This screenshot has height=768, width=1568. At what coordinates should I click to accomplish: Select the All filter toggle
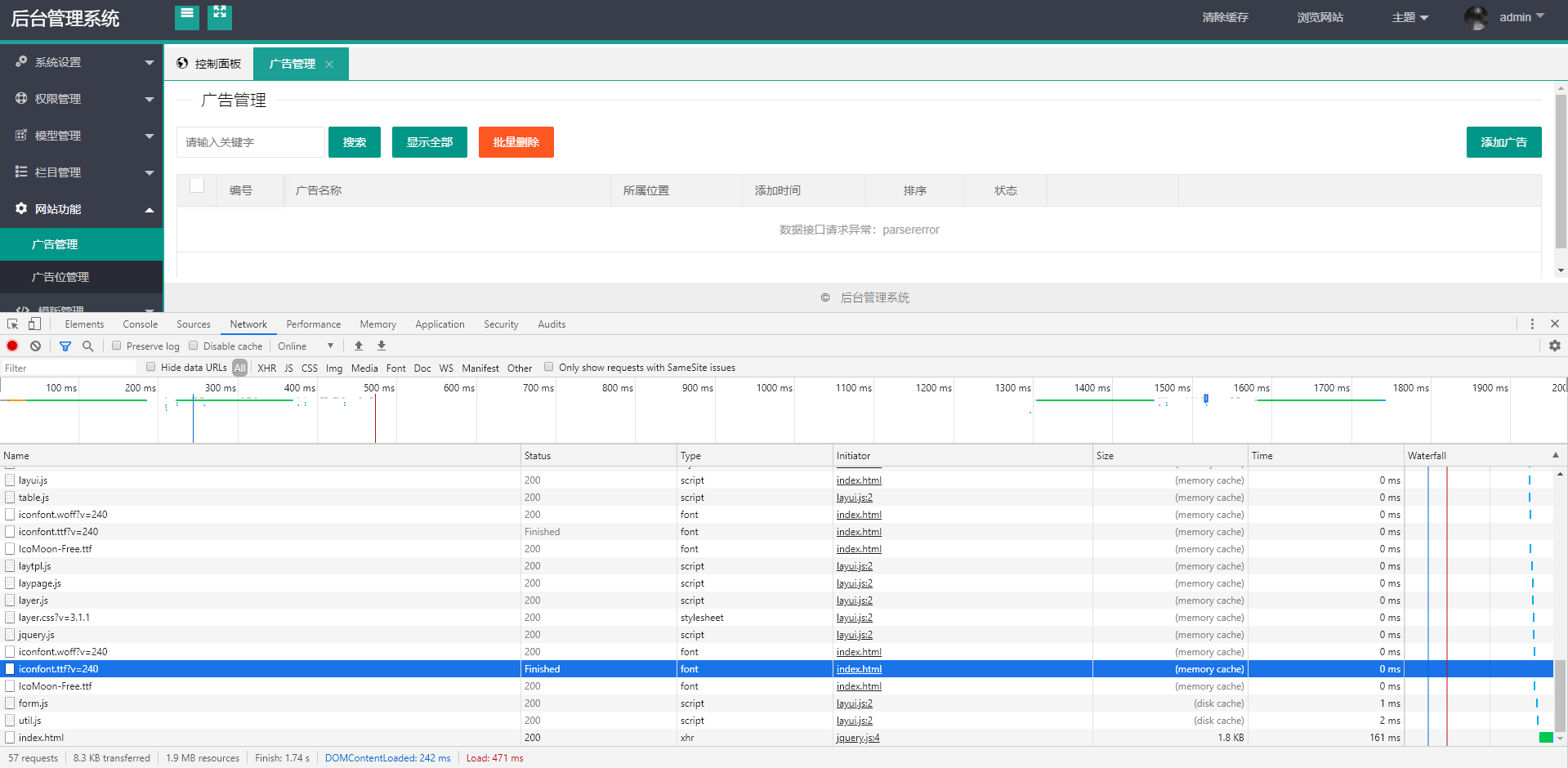[239, 368]
